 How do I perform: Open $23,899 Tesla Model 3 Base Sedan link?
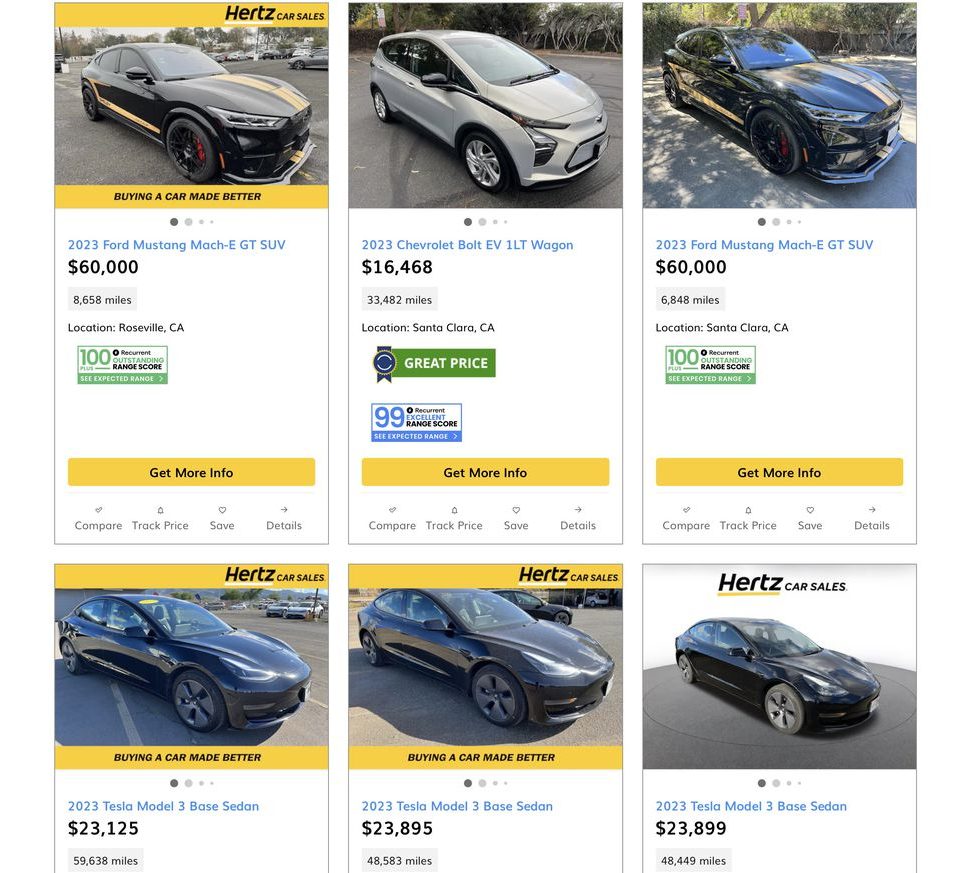click(751, 806)
